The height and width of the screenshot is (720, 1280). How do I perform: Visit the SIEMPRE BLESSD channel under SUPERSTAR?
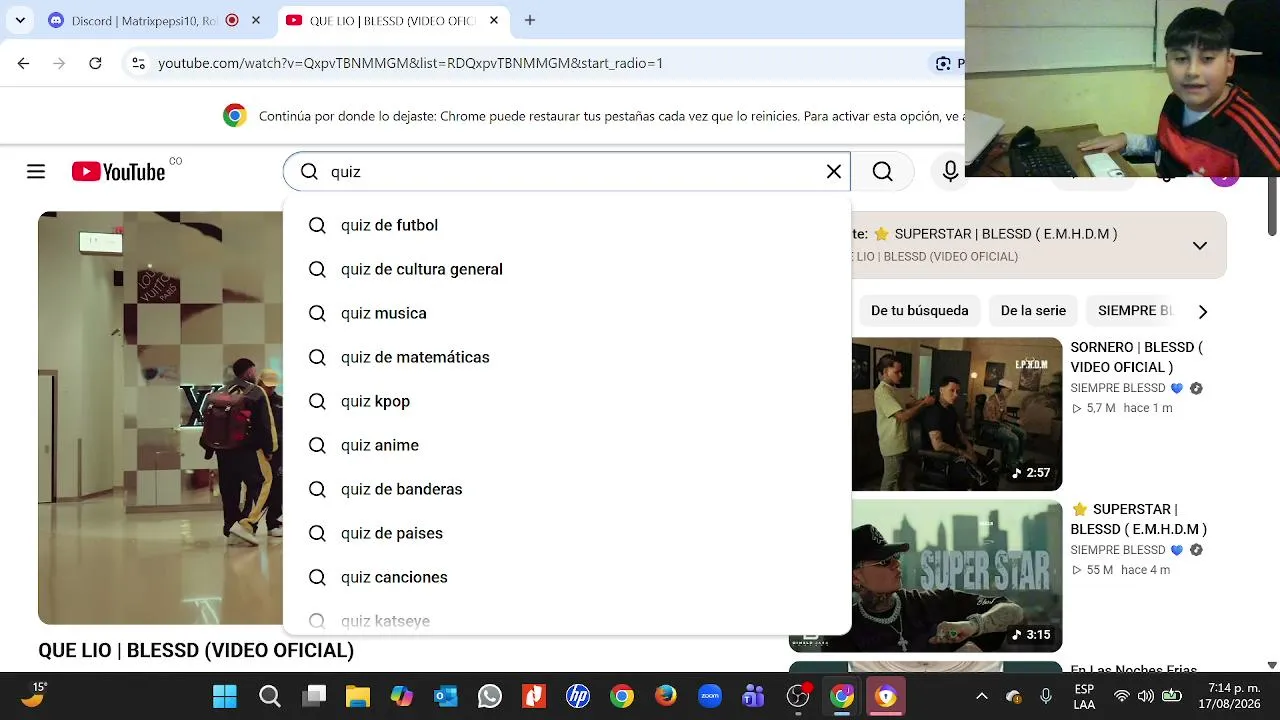(1118, 550)
